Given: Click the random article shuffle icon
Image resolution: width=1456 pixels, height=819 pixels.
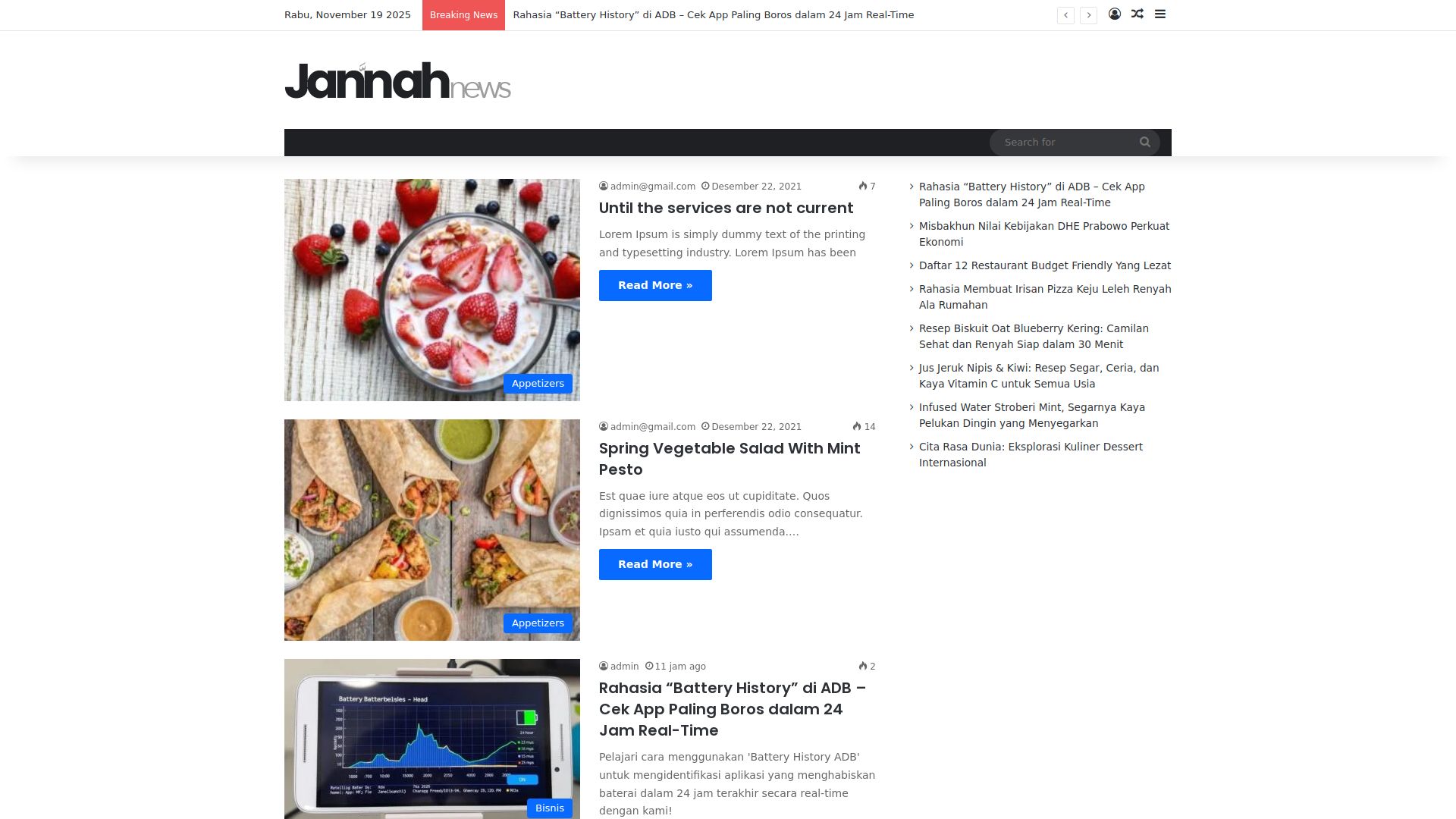Looking at the screenshot, I should coord(1137,14).
